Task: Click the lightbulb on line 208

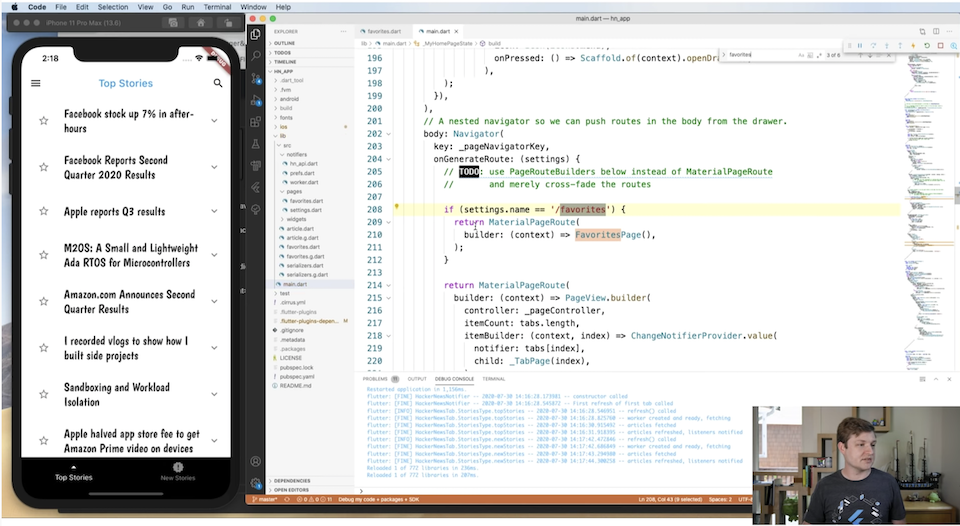Action: (397, 207)
